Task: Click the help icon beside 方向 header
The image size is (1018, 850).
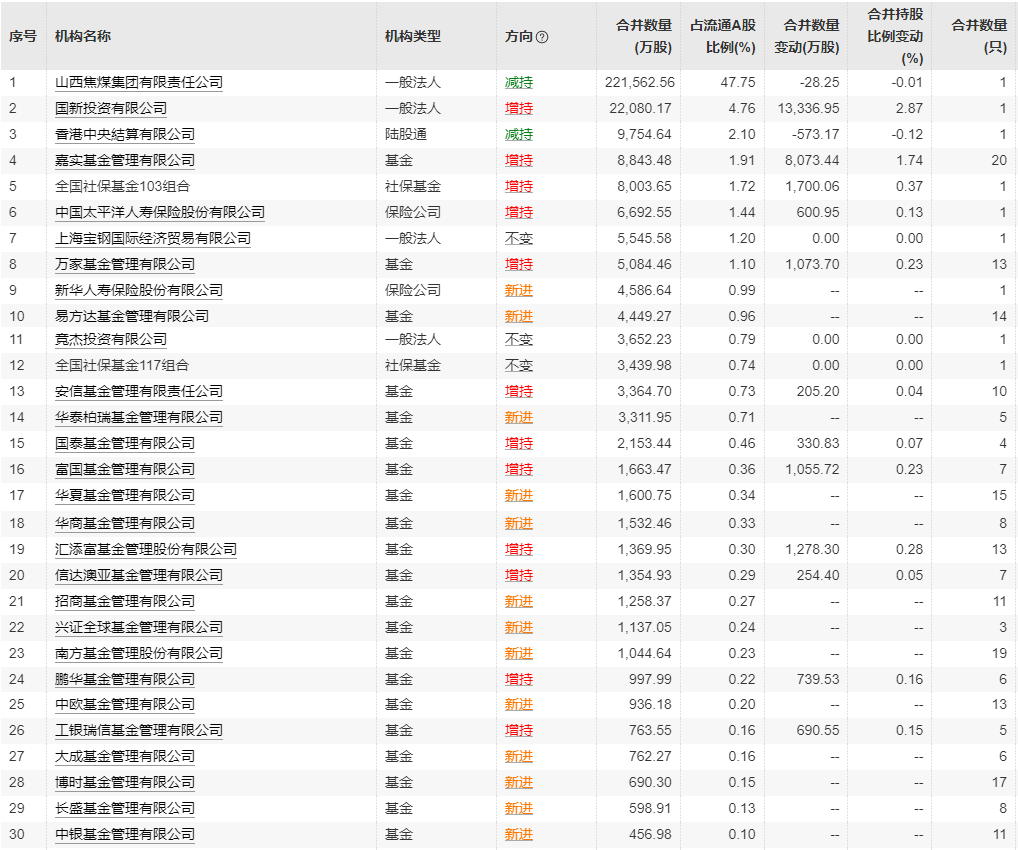Action: coord(542,37)
